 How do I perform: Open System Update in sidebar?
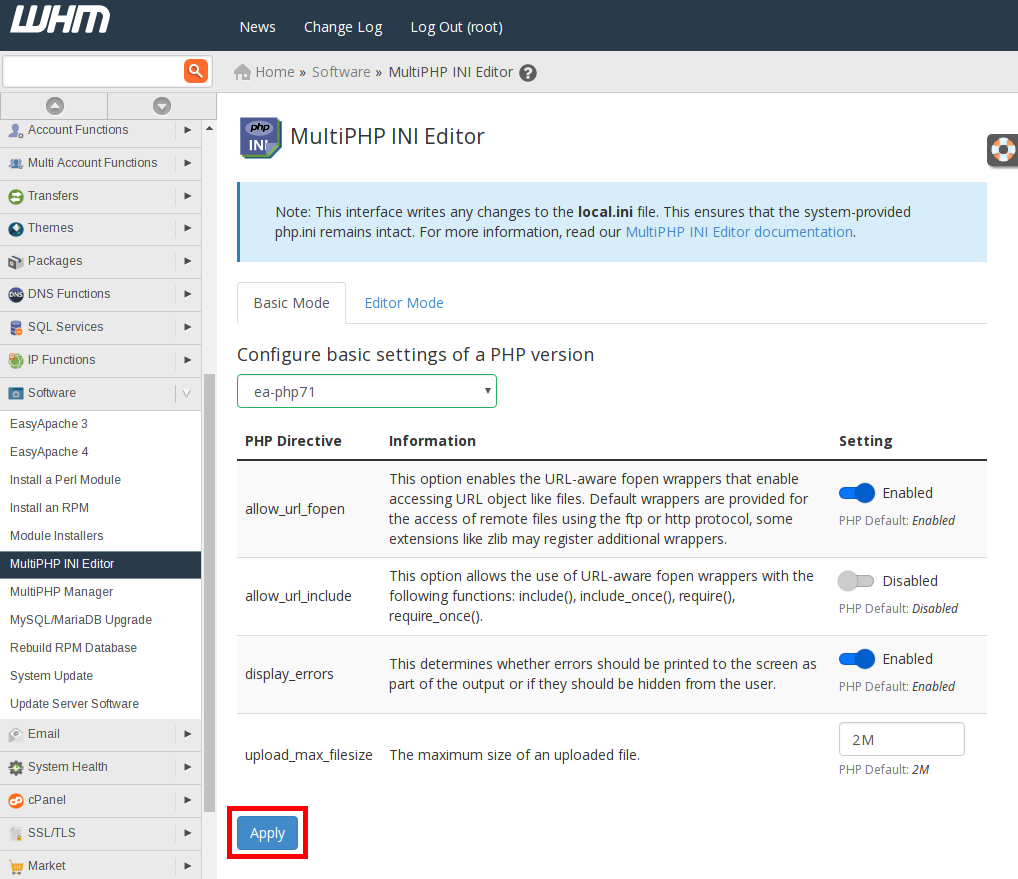click(x=51, y=676)
